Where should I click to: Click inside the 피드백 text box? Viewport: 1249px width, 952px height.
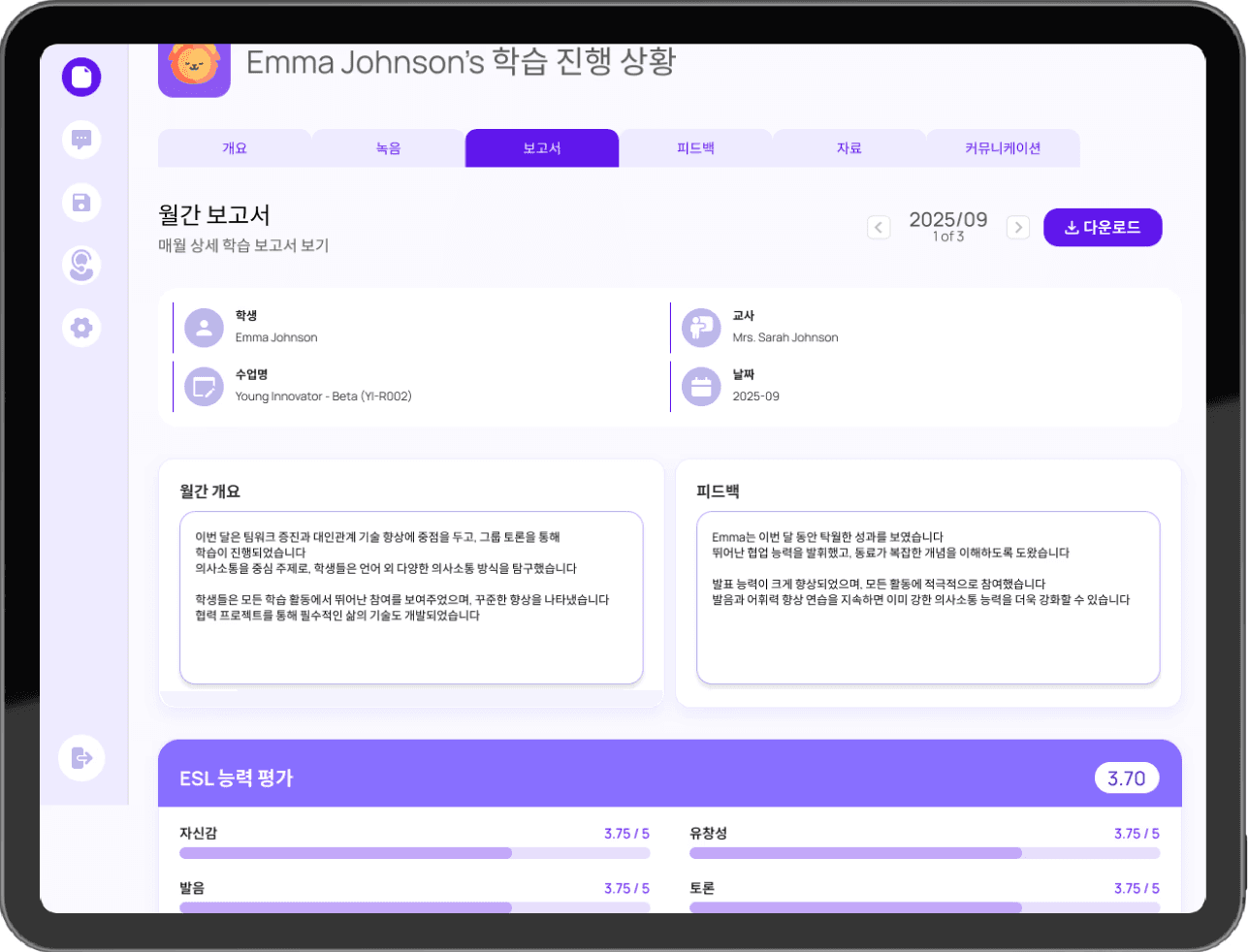(928, 598)
